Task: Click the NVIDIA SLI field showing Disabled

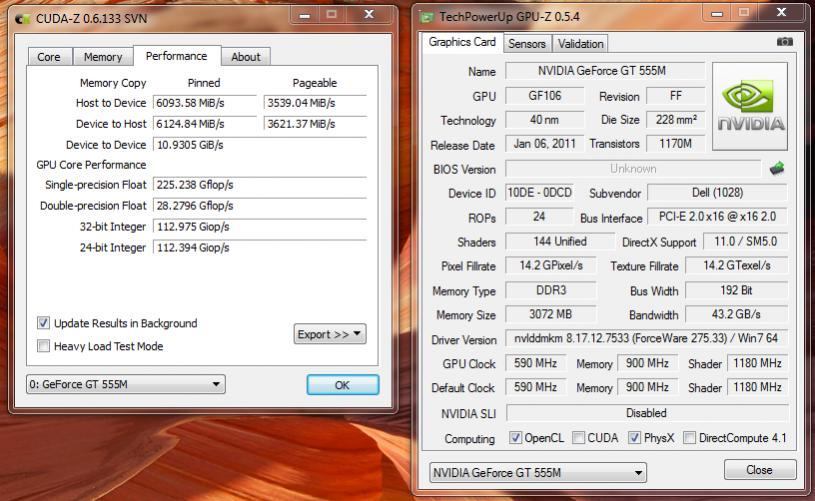Action: point(646,413)
